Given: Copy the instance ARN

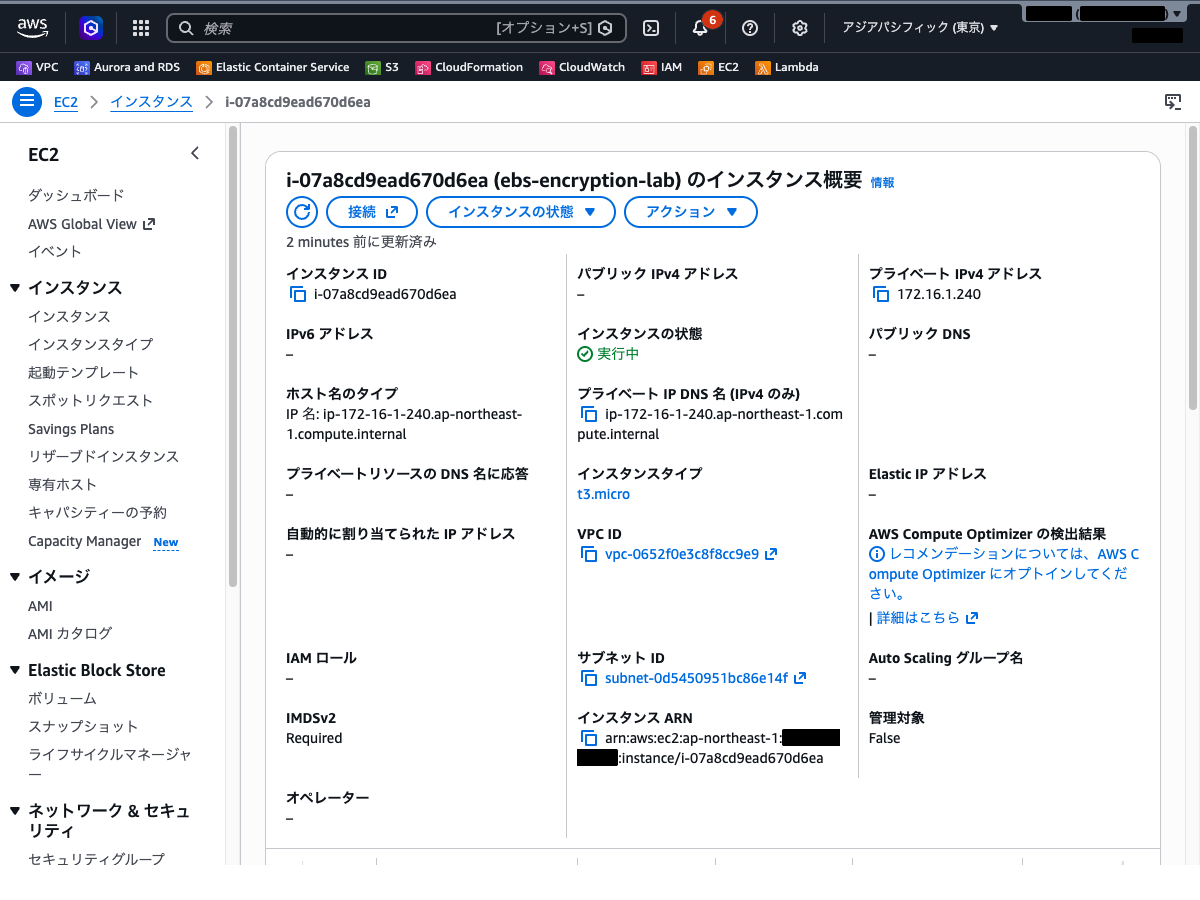Looking at the screenshot, I should 589,738.
